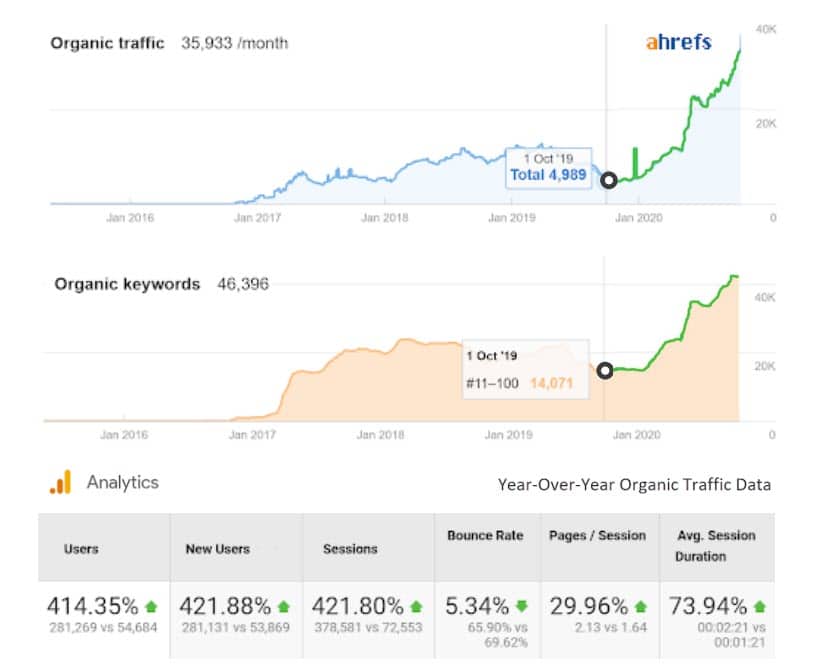818x667 pixels.
Task: Click the green up arrow beside 421.88%
Action: tap(284, 606)
